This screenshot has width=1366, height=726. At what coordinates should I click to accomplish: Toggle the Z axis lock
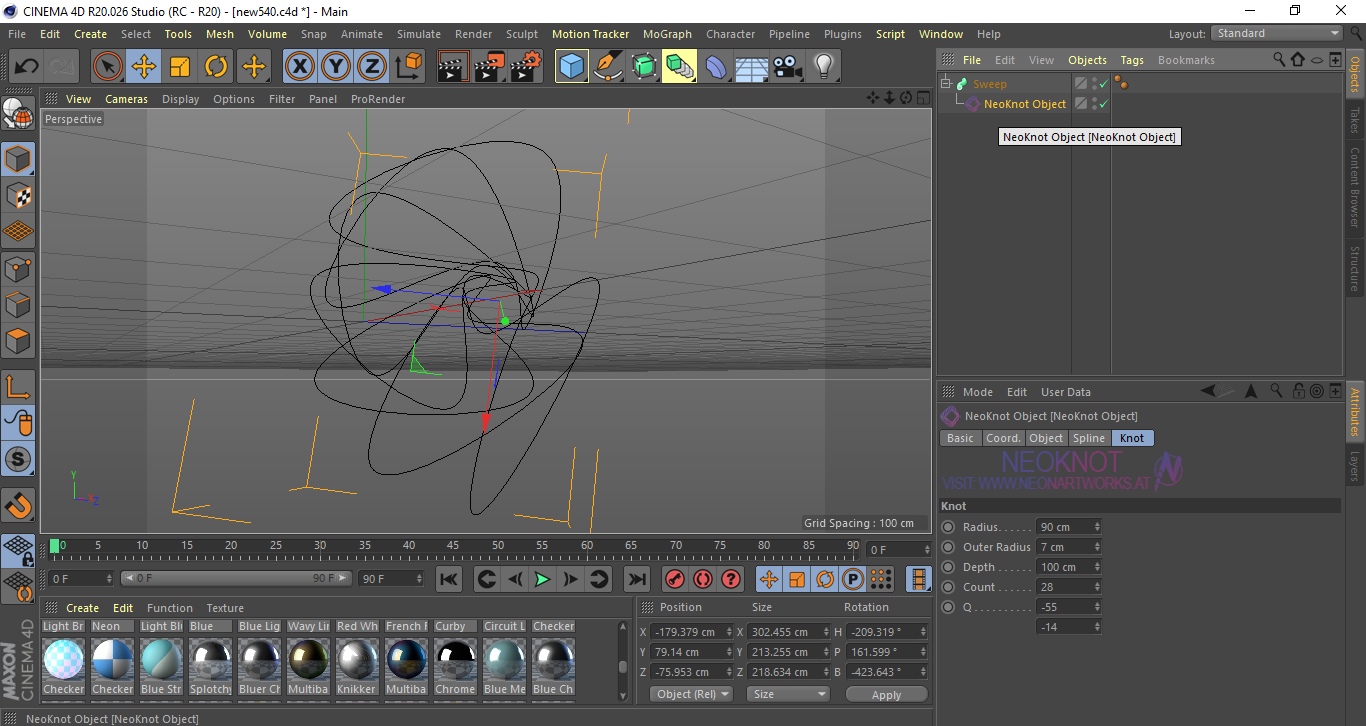click(372, 67)
